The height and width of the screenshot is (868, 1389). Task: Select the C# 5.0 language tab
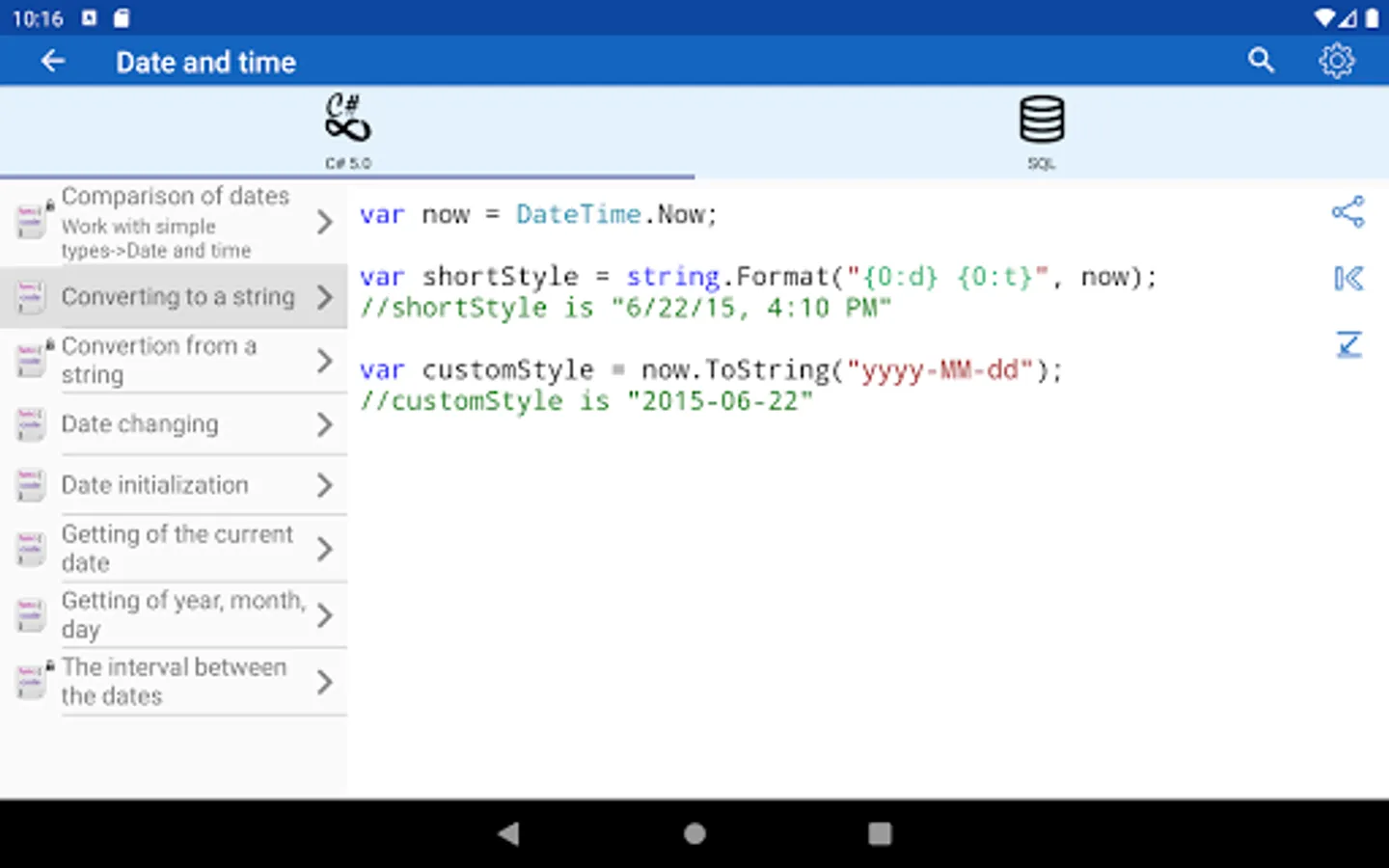pos(347,131)
